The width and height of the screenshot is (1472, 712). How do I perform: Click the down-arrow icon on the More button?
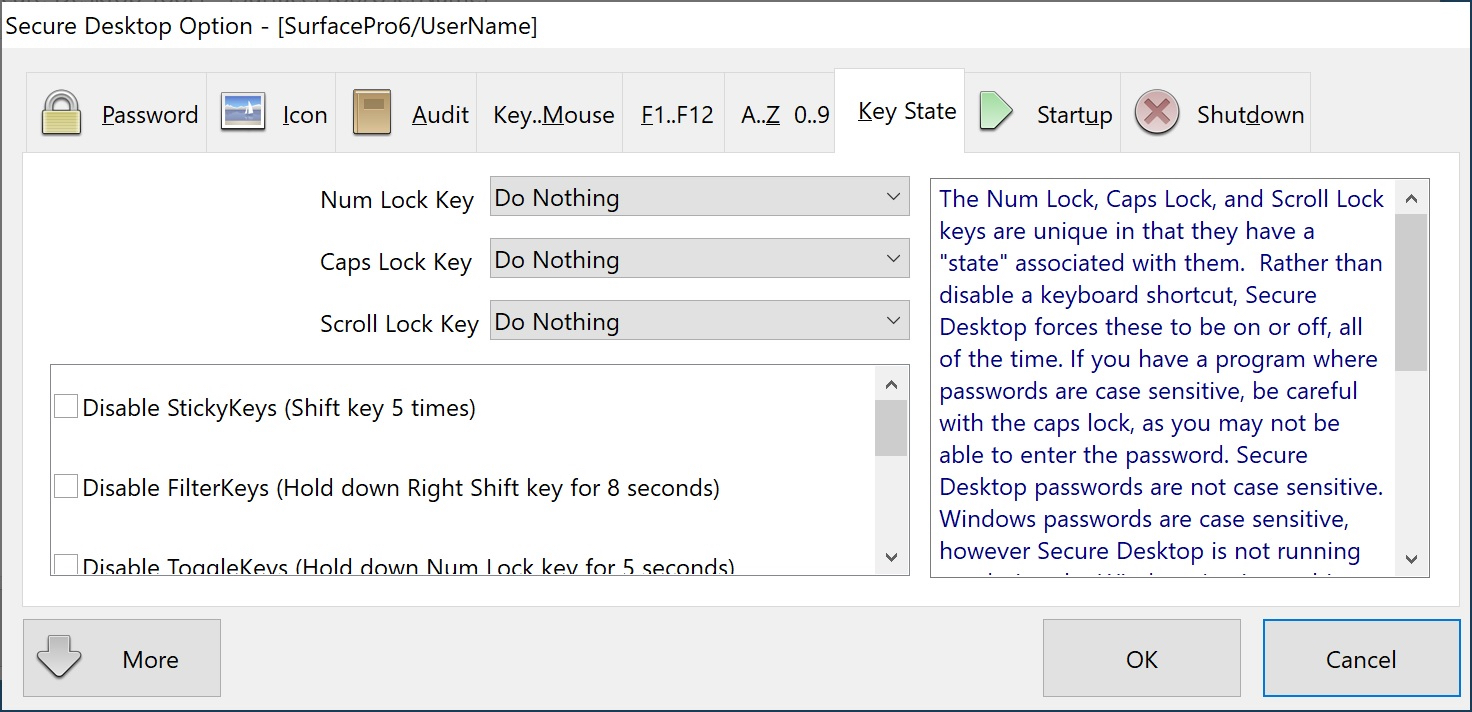tap(59, 658)
